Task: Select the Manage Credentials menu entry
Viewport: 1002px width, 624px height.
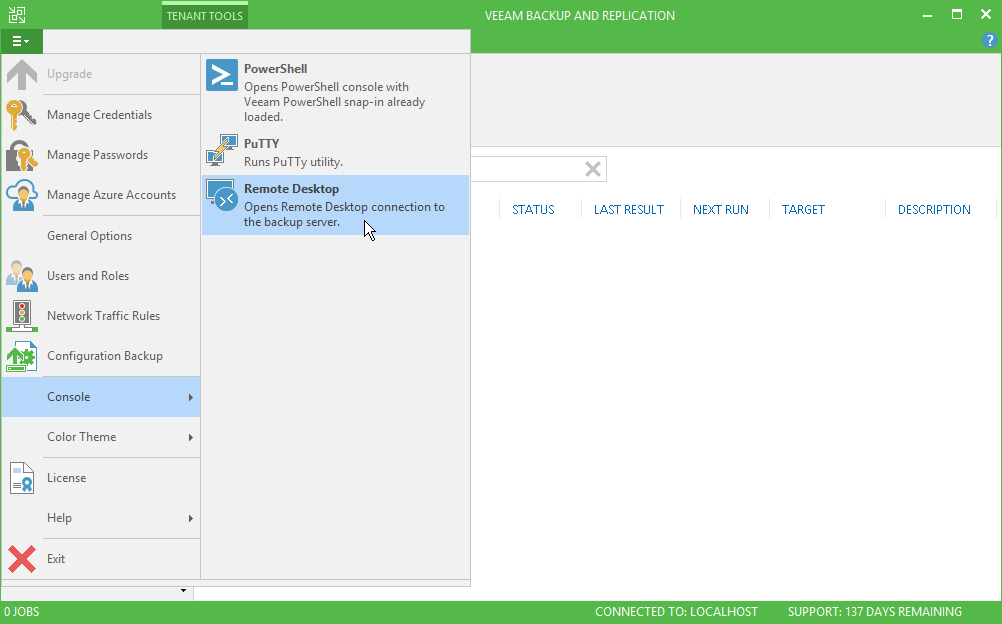Action: (x=101, y=115)
